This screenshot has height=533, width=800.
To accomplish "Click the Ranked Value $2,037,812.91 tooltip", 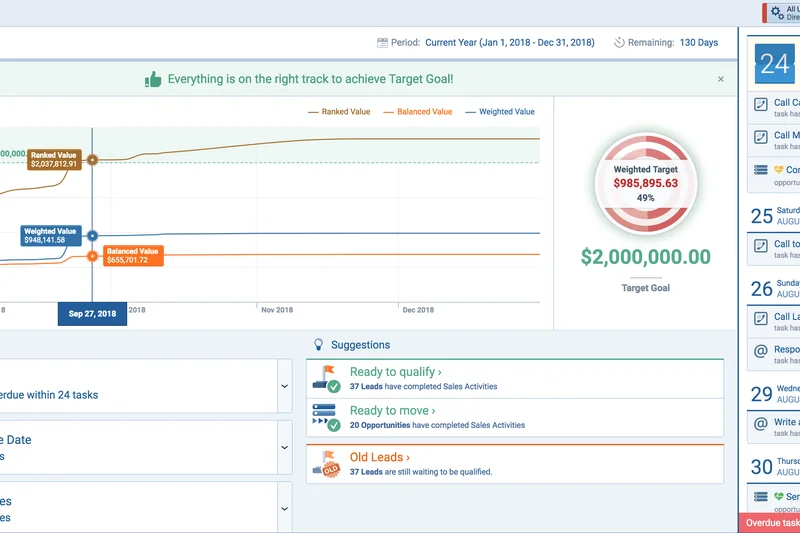I will coord(54,160).
